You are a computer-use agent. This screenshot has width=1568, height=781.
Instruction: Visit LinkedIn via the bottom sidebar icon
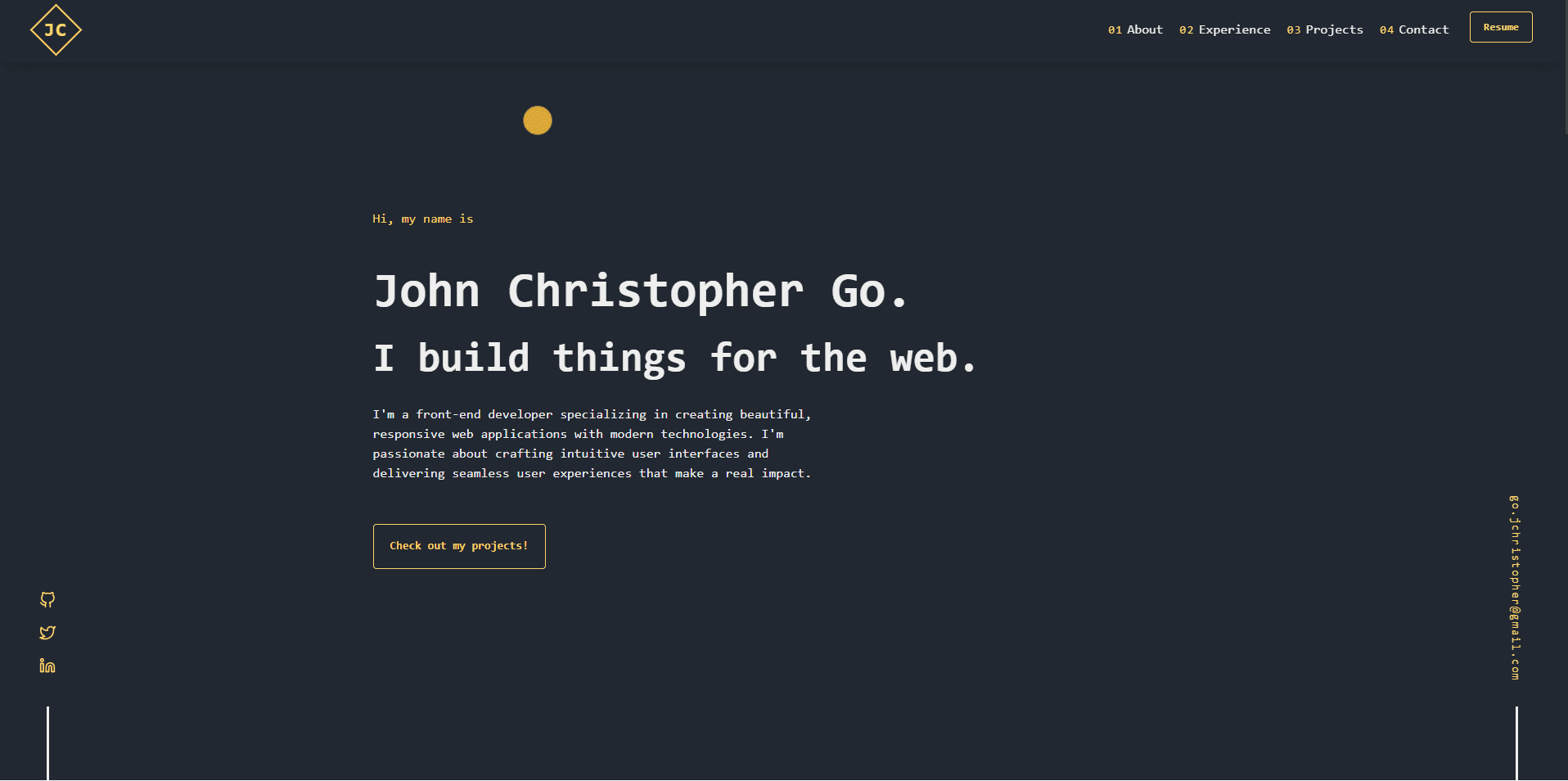click(47, 666)
